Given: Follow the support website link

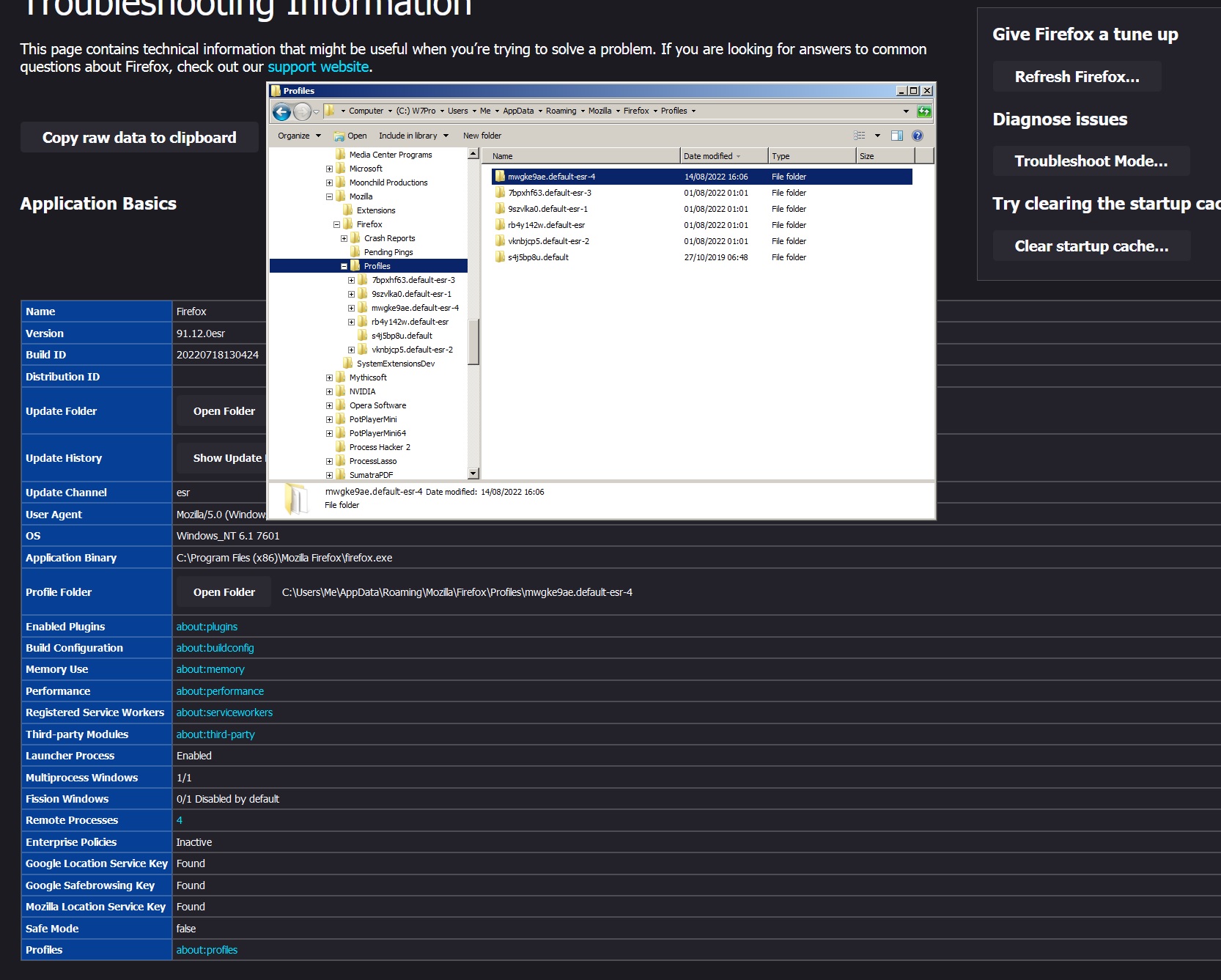Looking at the screenshot, I should (318, 67).
